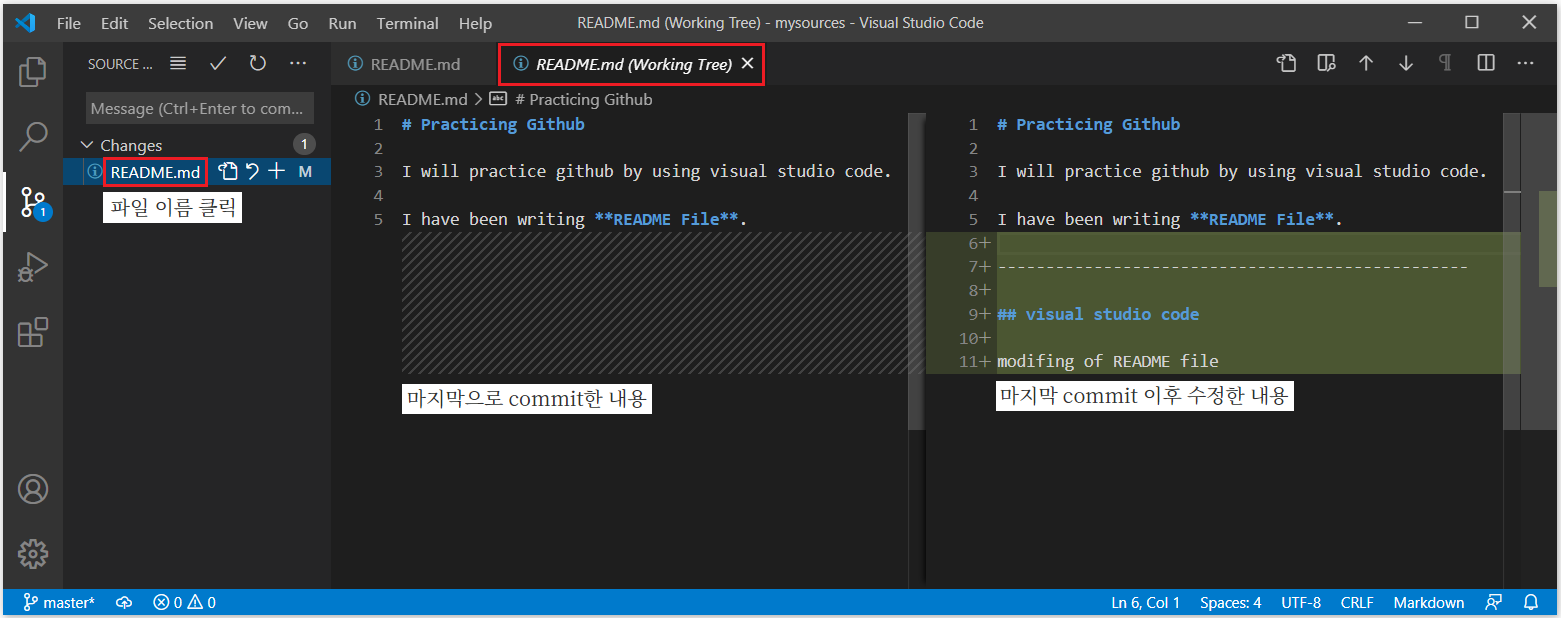Screen dimensions: 1561x618
Task: Switch to the README.md editor tab
Action: click(414, 64)
